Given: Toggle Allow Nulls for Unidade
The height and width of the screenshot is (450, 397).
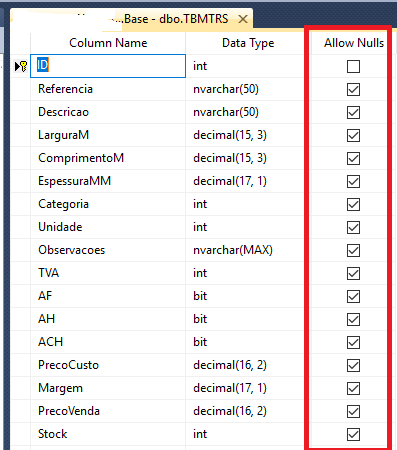Looking at the screenshot, I should [x=353, y=227].
